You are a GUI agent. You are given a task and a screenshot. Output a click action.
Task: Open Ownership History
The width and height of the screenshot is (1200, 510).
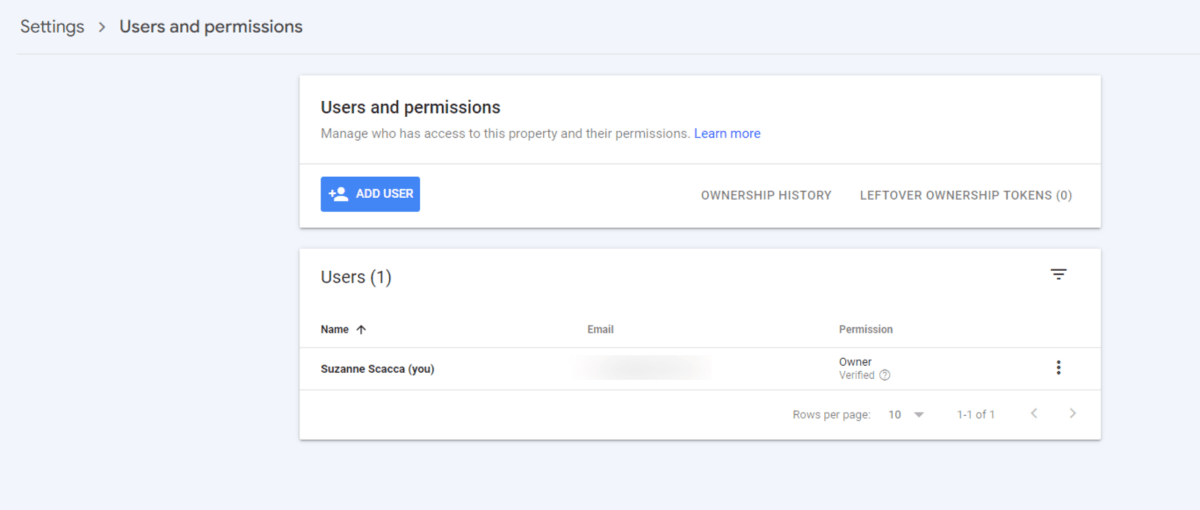[766, 195]
